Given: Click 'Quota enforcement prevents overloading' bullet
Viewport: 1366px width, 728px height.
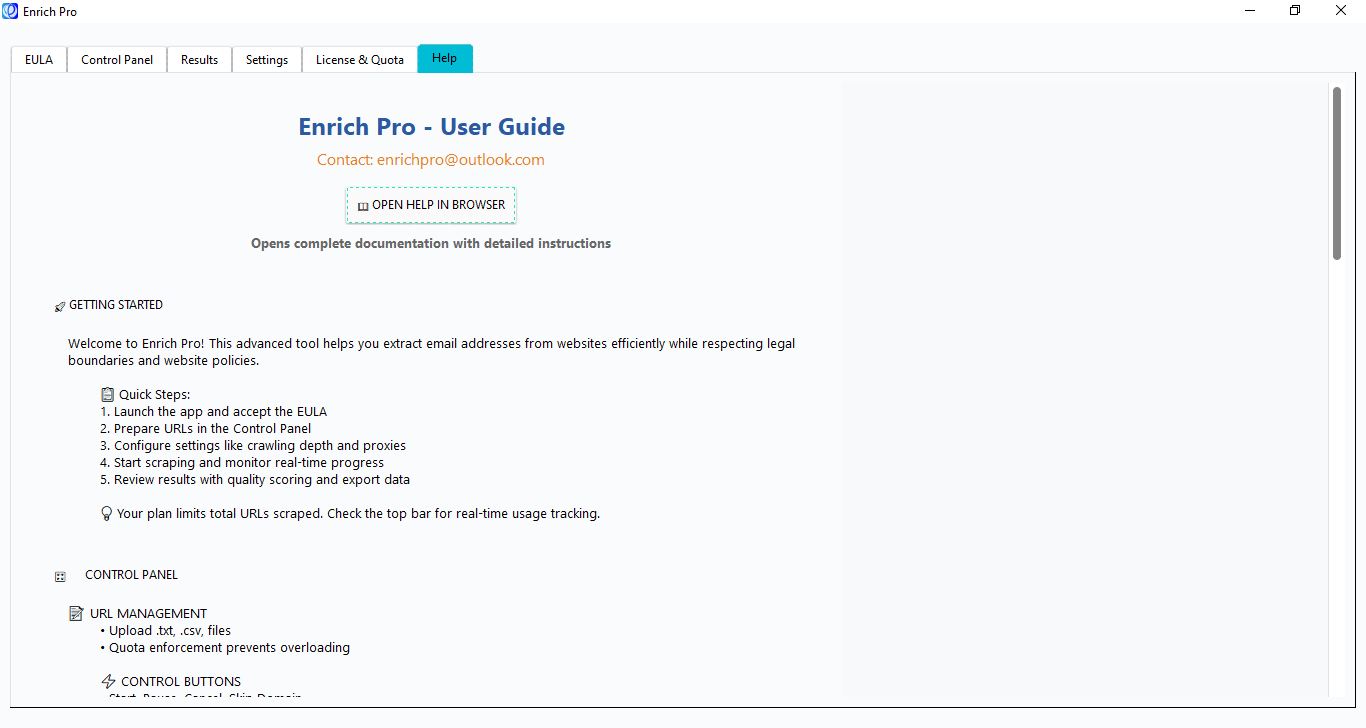Looking at the screenshot, I should coord(226,648).
